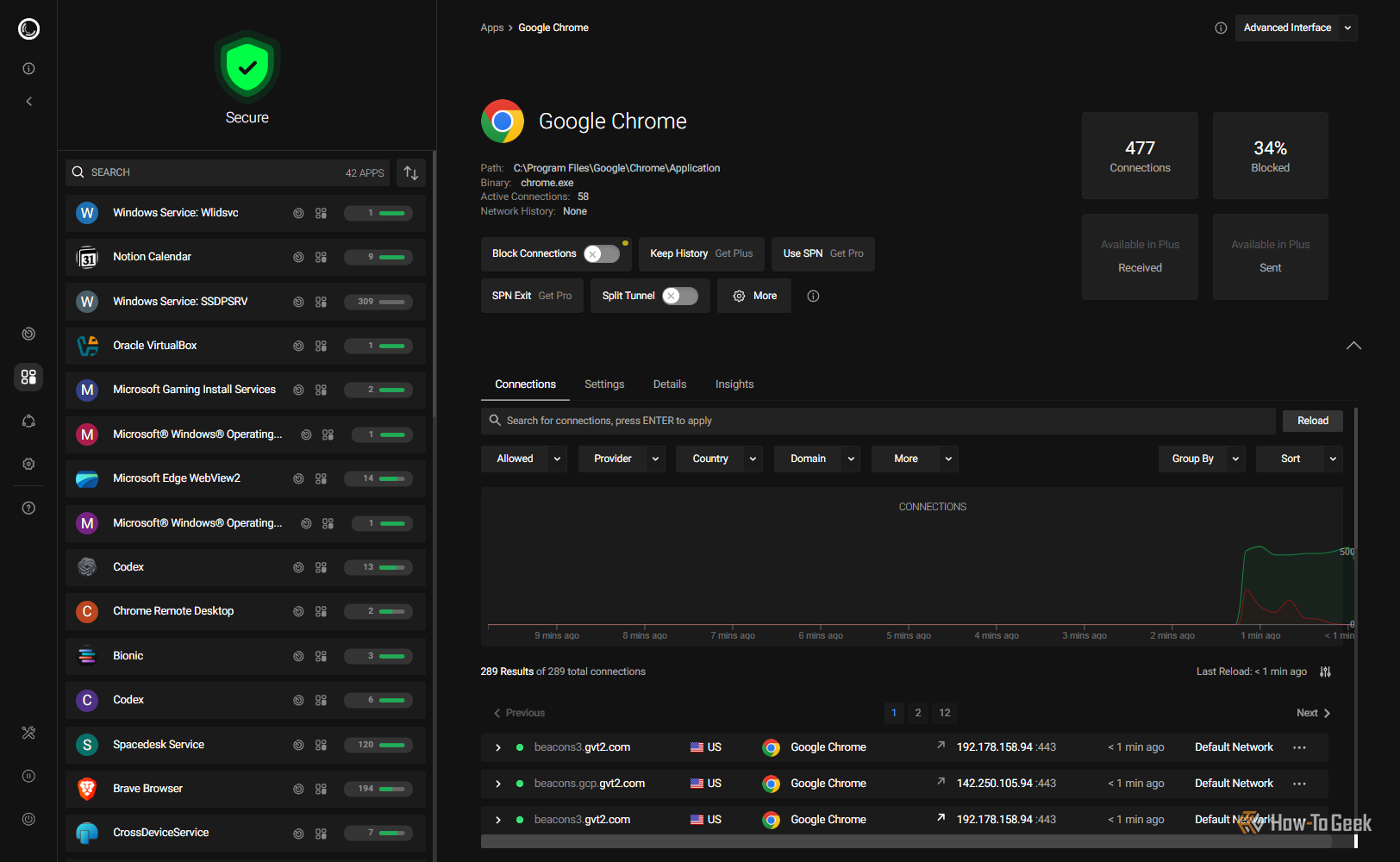Click the grid icon in the Spacedesk Service row
This screenshot has height=862, width=1400.
point(321,745)
